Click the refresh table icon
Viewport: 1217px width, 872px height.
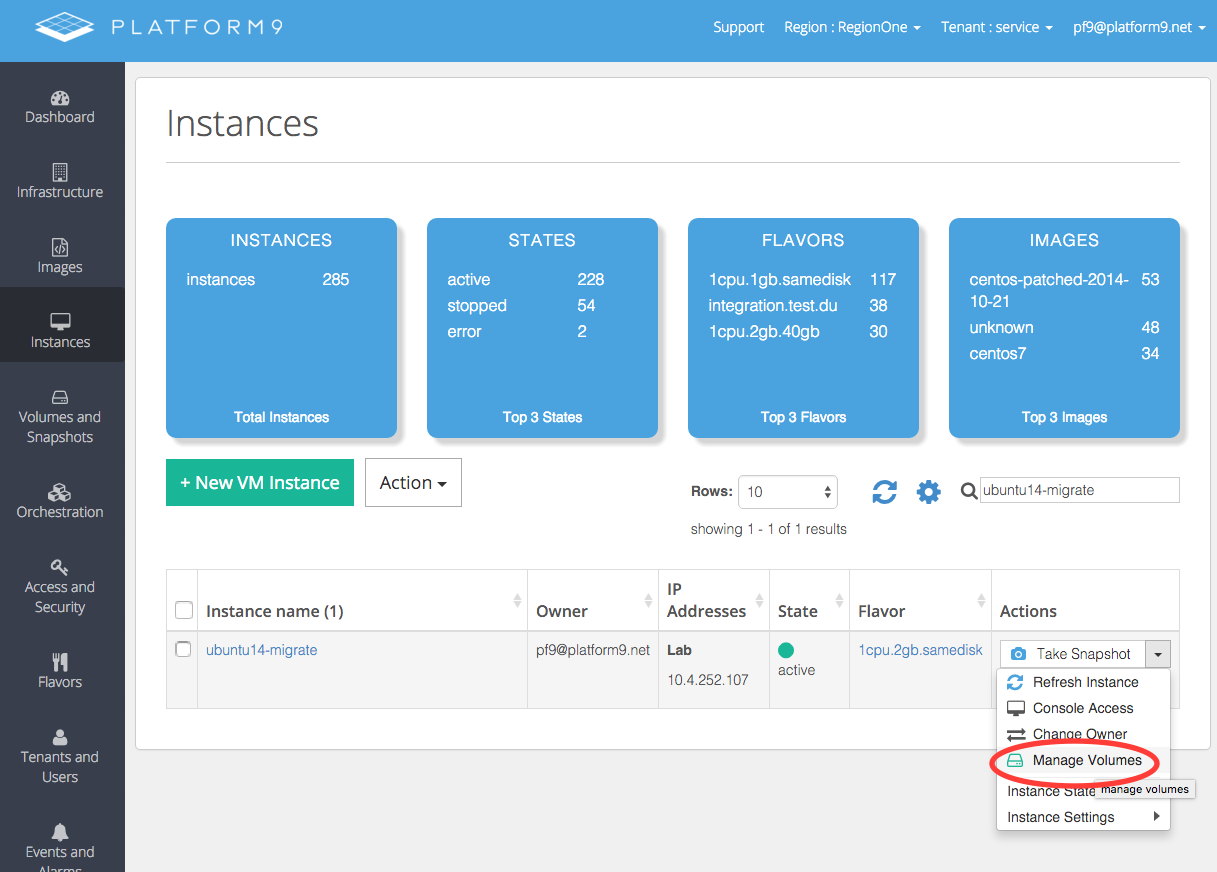pyautogui.click(x=884, y=492)
